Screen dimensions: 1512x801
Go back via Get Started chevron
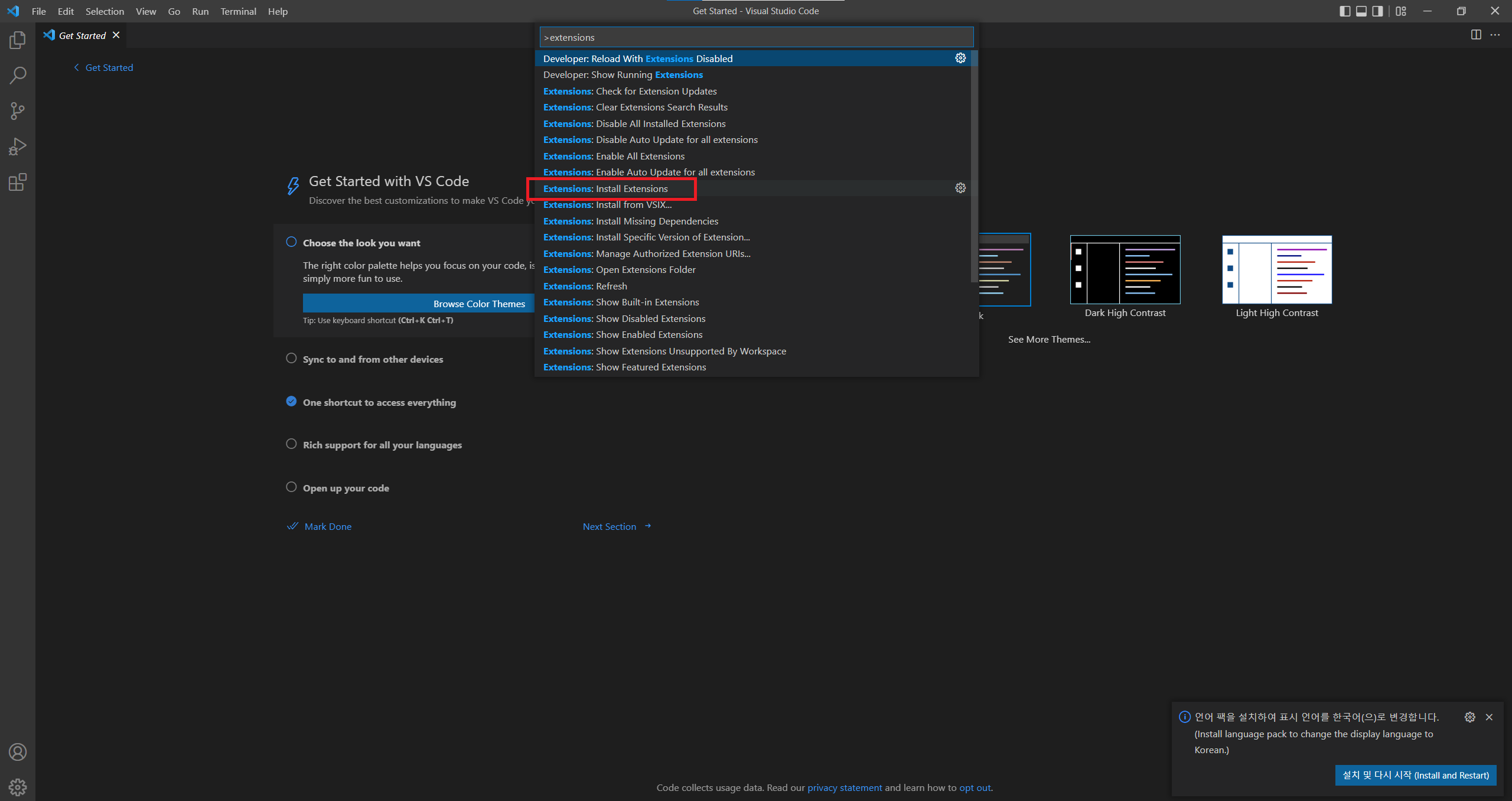(76, 67)
